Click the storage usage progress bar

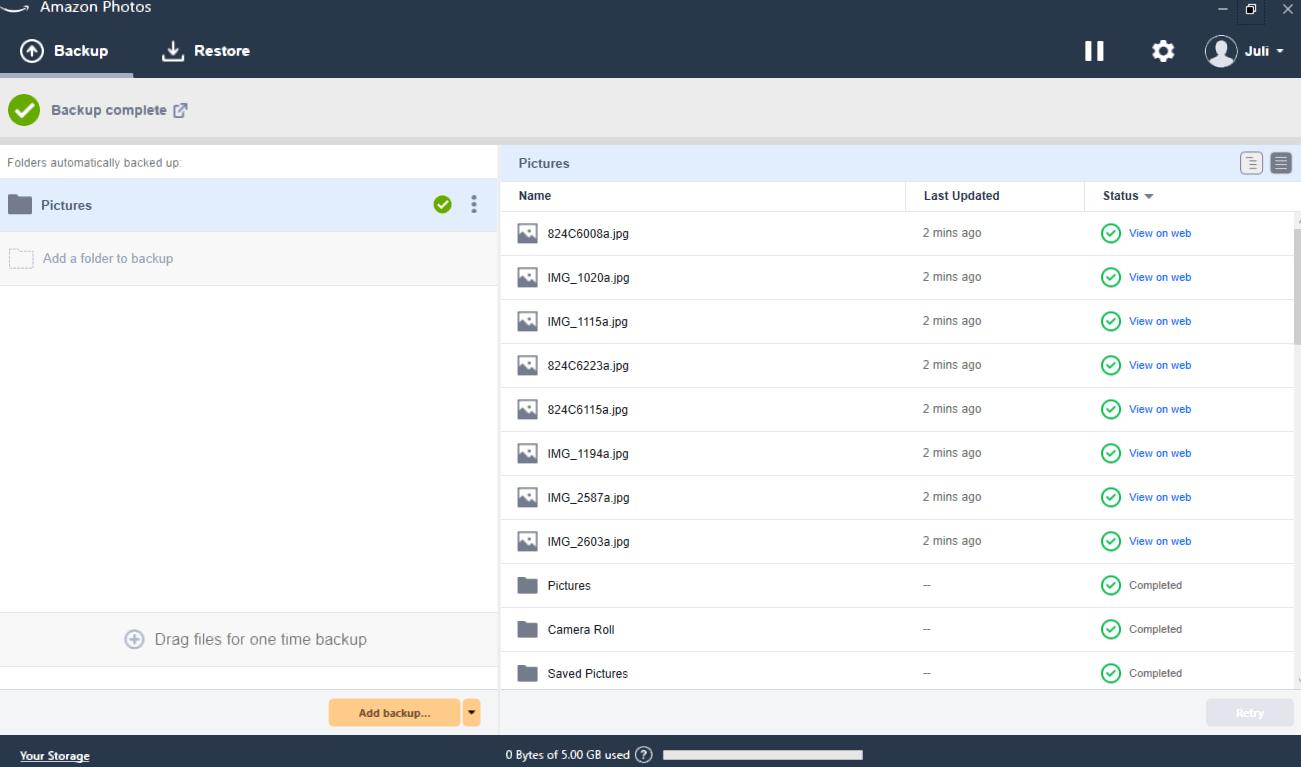pyautogui.click(x=763, y=755)
